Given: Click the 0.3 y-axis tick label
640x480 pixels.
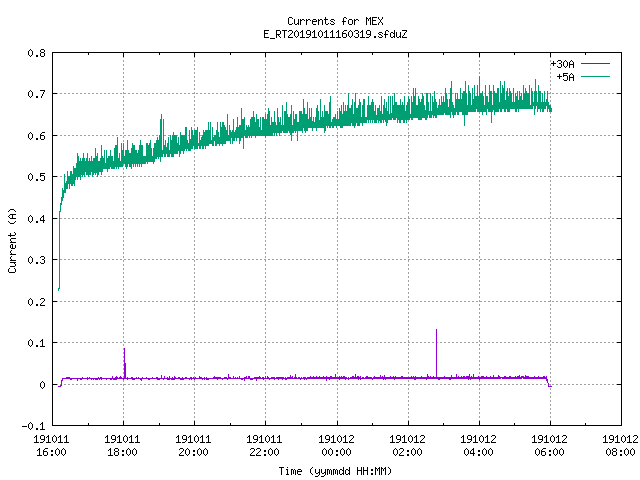Looking at the screenshot, I should (x=36, y=260).
